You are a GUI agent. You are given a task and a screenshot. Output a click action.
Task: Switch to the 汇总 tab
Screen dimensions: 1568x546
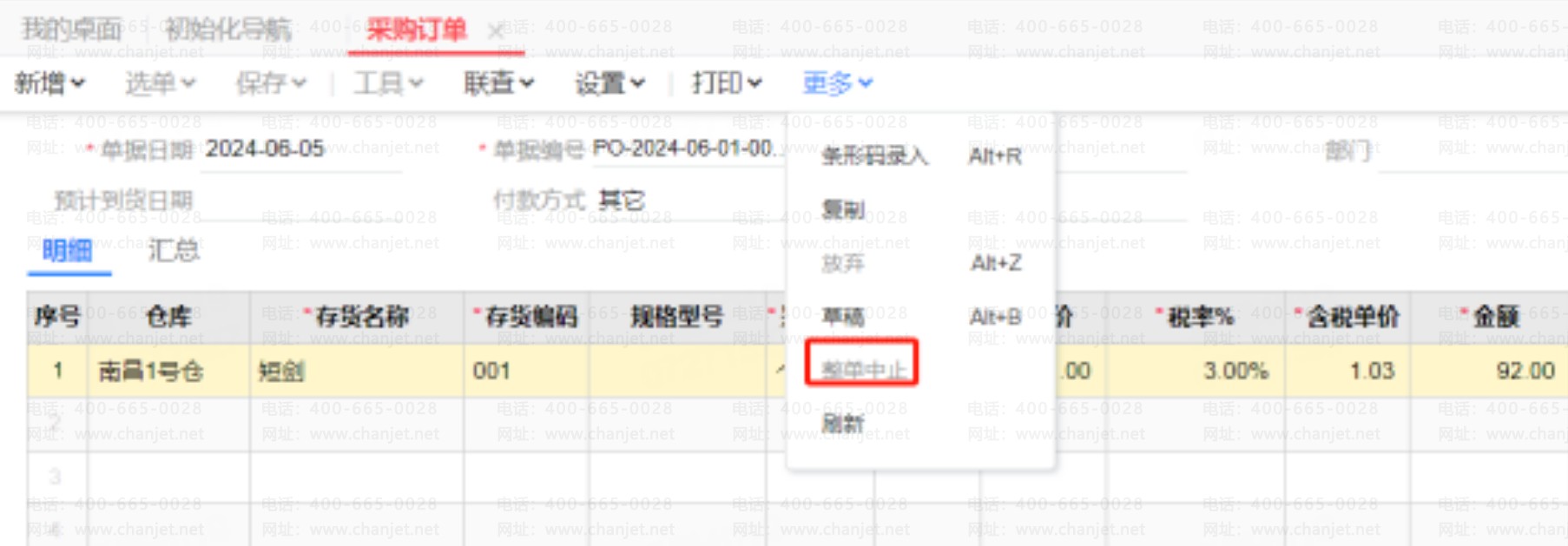coord(174,251)
